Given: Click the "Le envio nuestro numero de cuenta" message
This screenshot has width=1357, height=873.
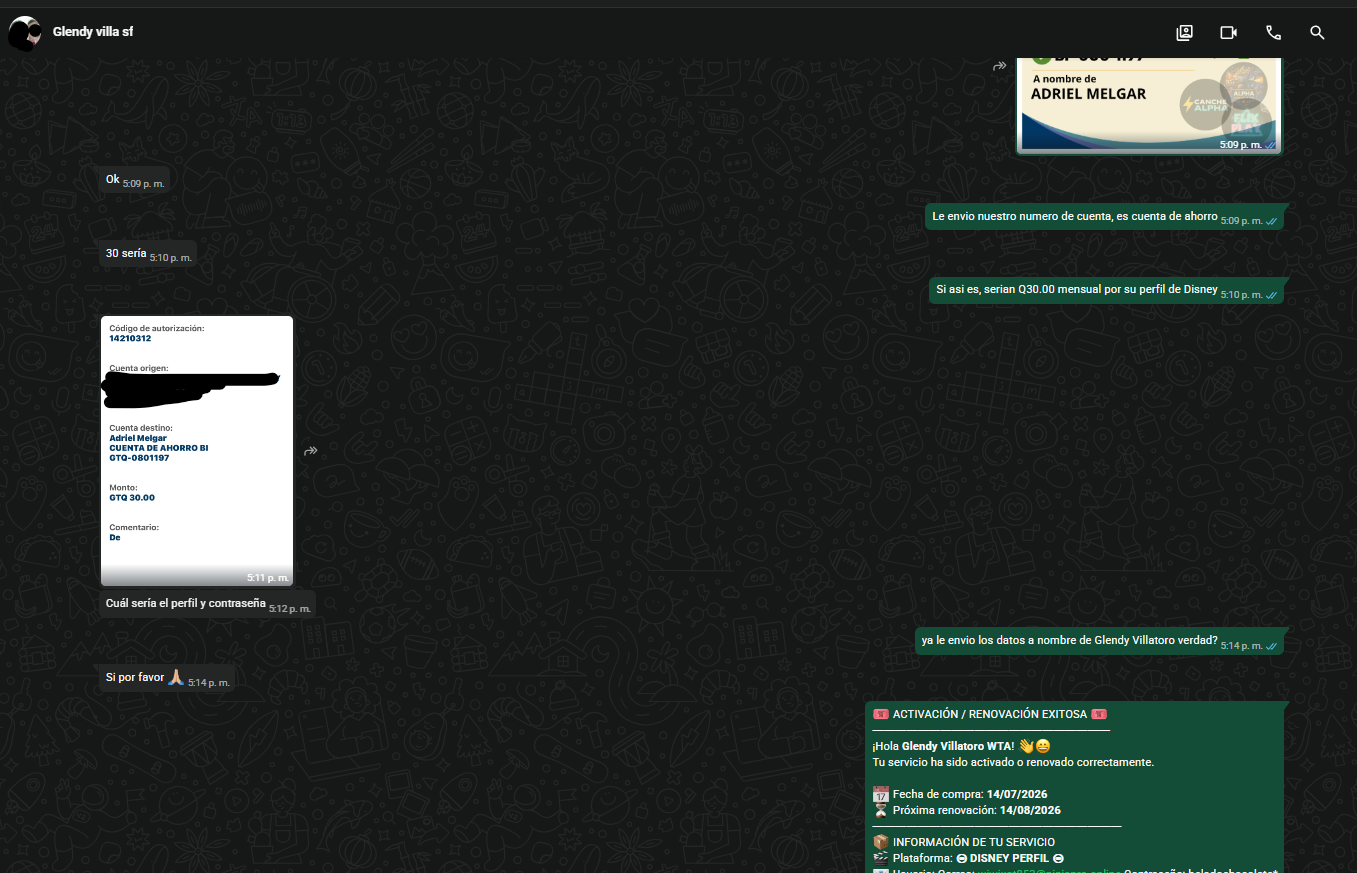Looking at the screenshot, I should click(1104, 217).
